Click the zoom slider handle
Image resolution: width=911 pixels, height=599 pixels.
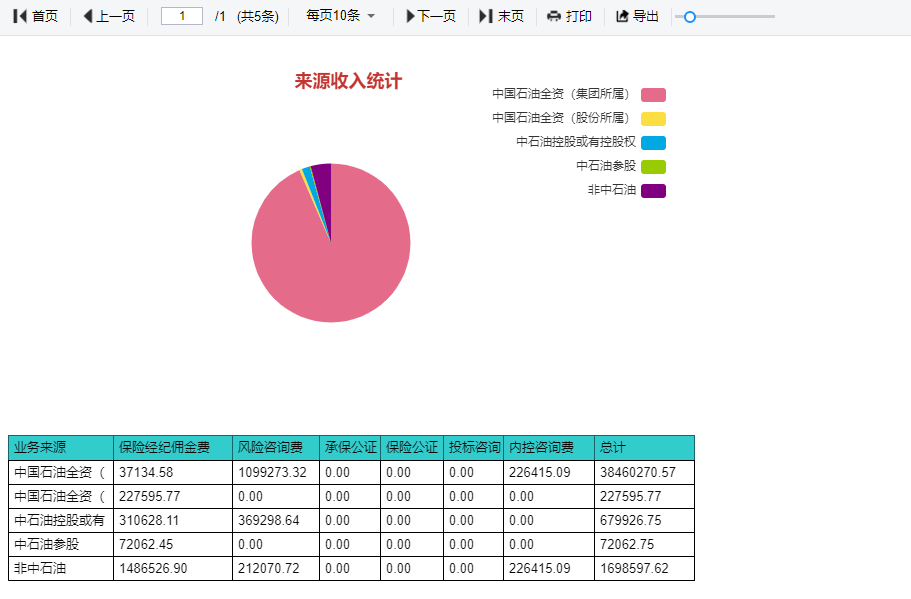(x=691, y=15)
